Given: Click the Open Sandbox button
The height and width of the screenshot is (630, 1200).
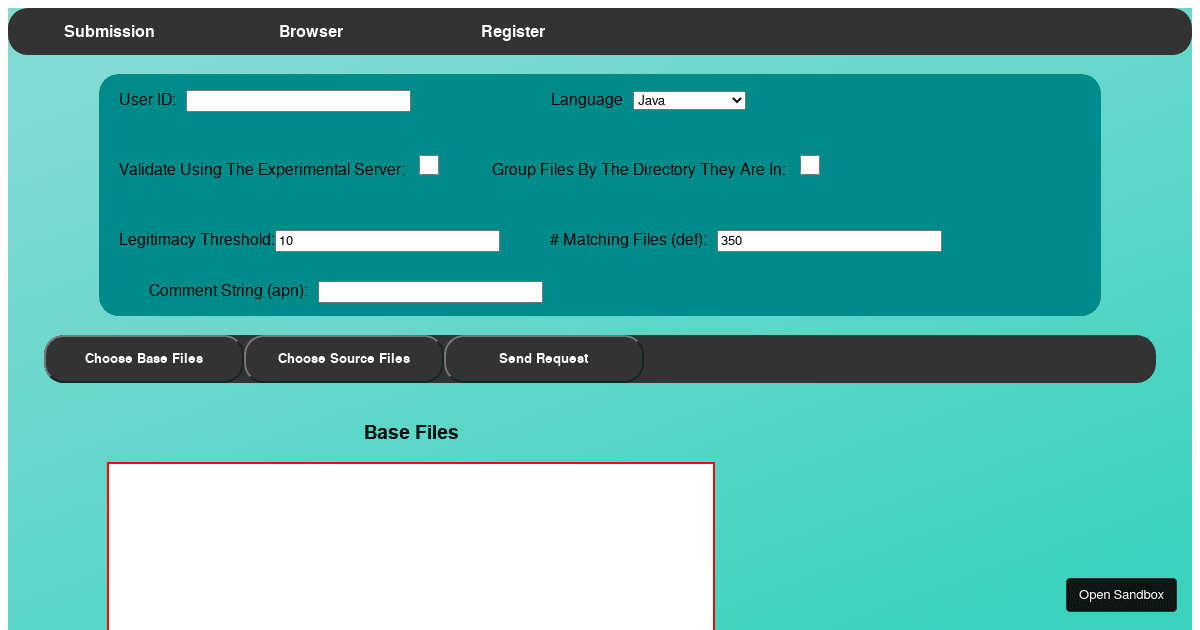Looking at the screenshot, I should click(1121, 594).
